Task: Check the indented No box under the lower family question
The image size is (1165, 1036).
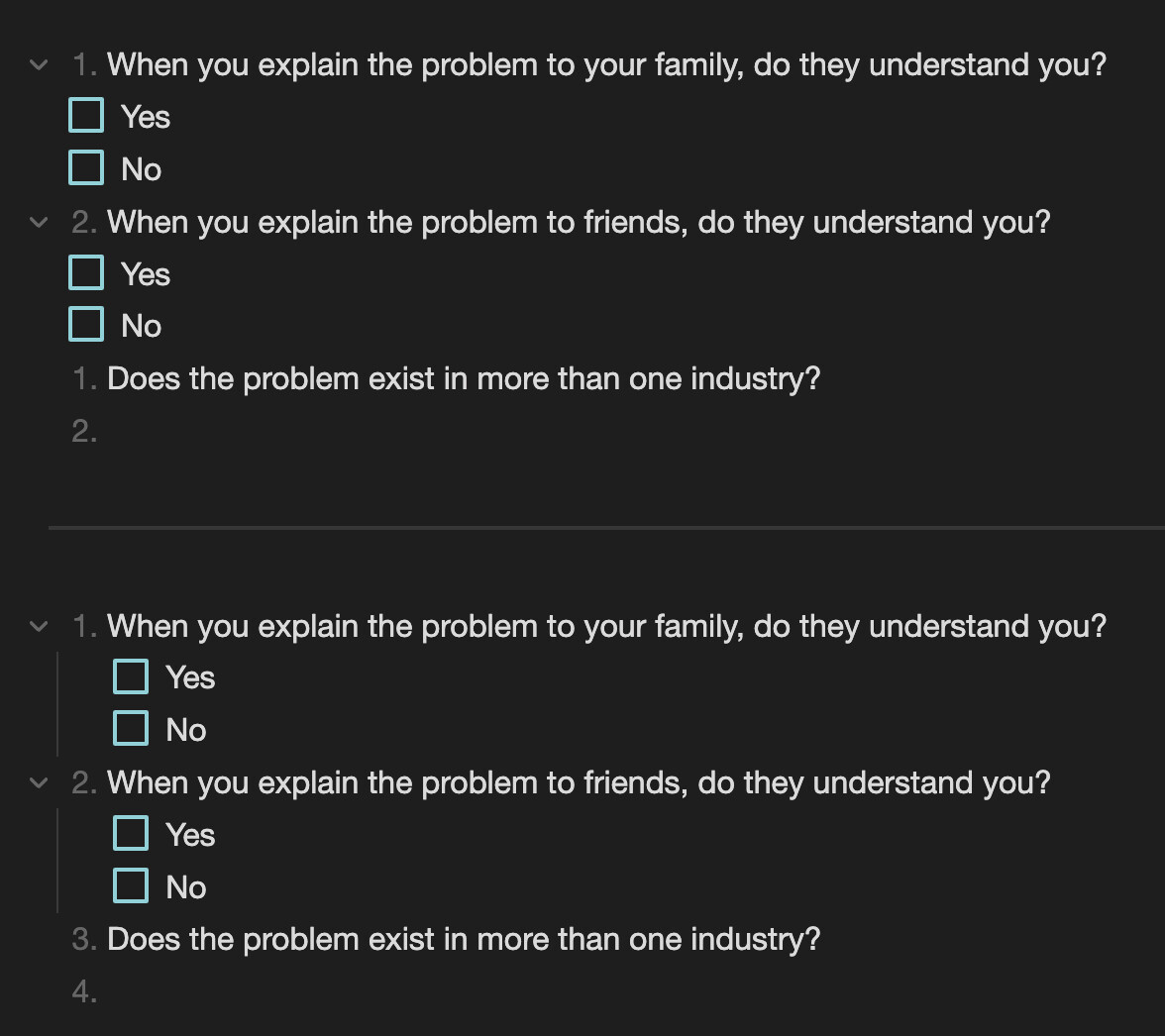Action: [131, 728]
